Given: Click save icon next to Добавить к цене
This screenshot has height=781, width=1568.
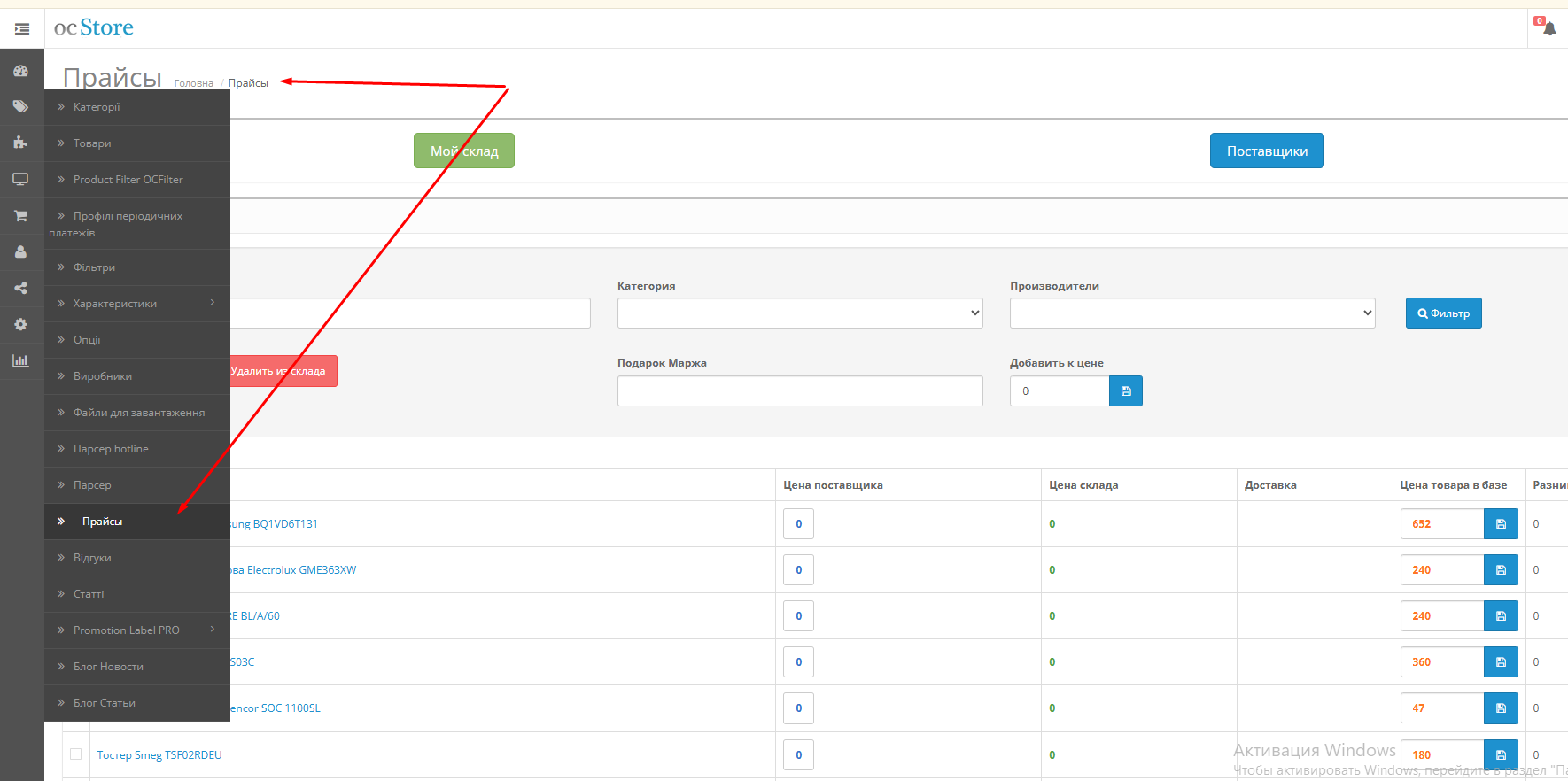Looking at the screenshot, I should [x=1125, y=391].
